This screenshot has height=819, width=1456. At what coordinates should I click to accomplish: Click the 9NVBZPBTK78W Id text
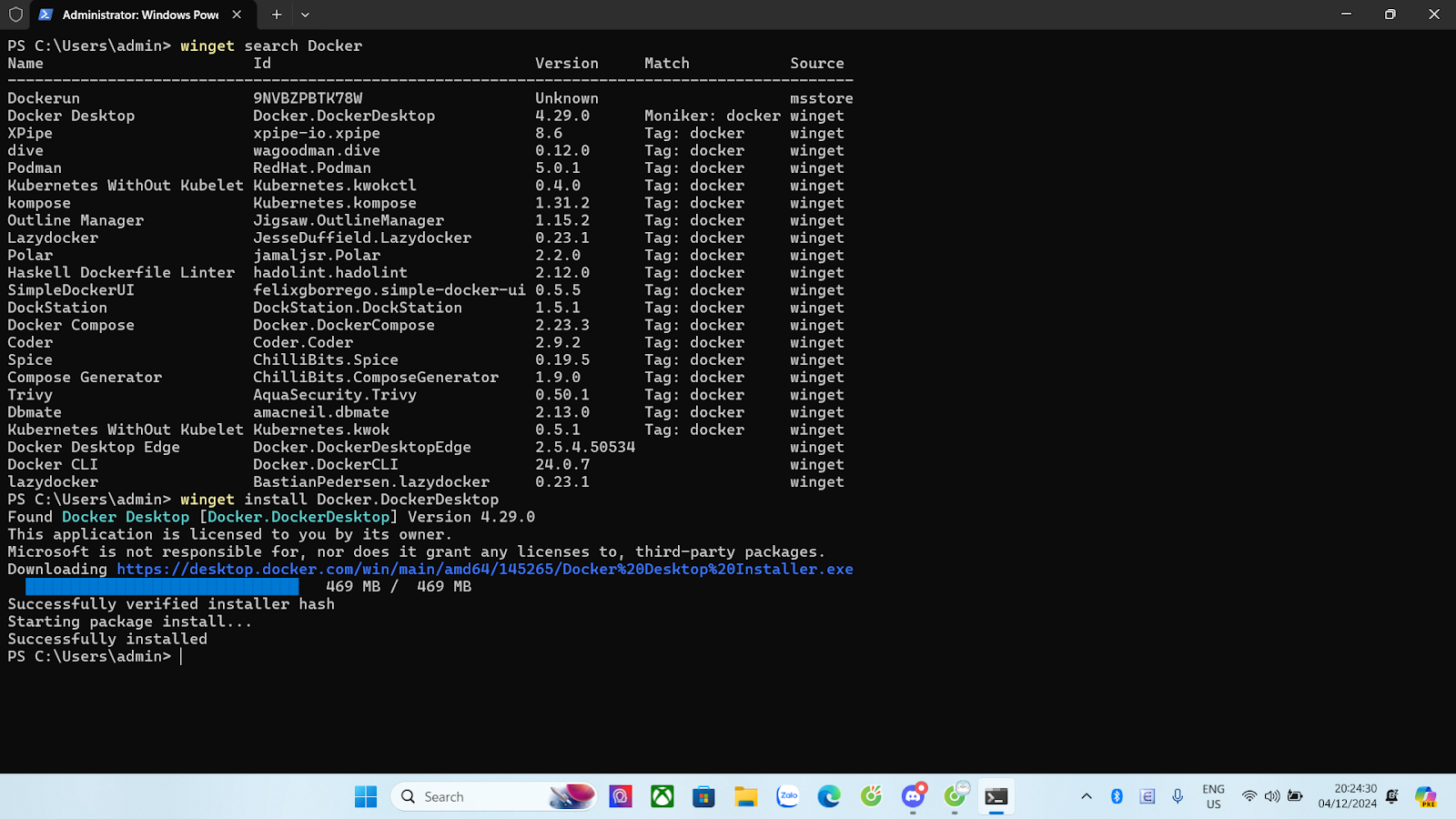point(308,98)
